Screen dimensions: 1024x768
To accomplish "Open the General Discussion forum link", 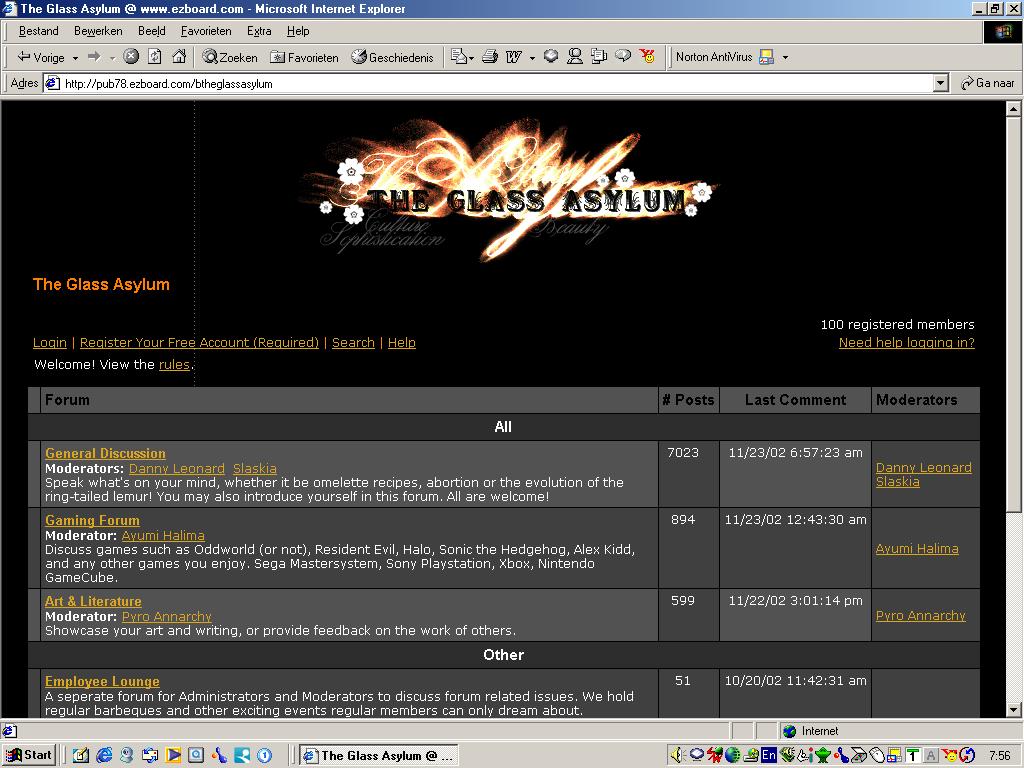I will click(x=105, y=453).
